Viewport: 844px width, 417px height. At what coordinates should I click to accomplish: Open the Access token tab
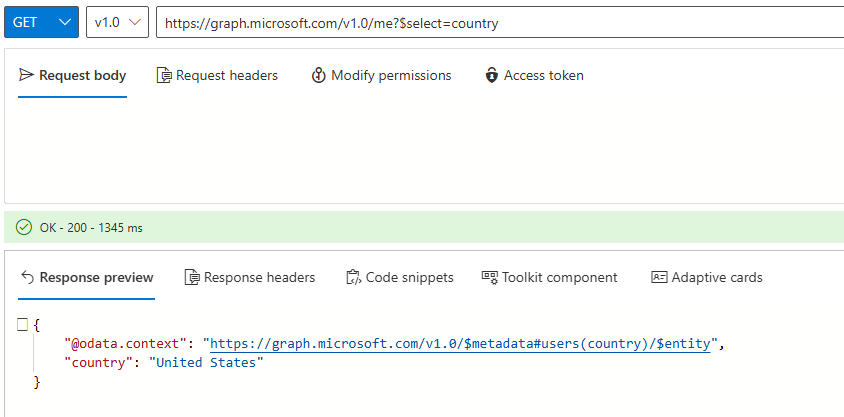[534, 75]
